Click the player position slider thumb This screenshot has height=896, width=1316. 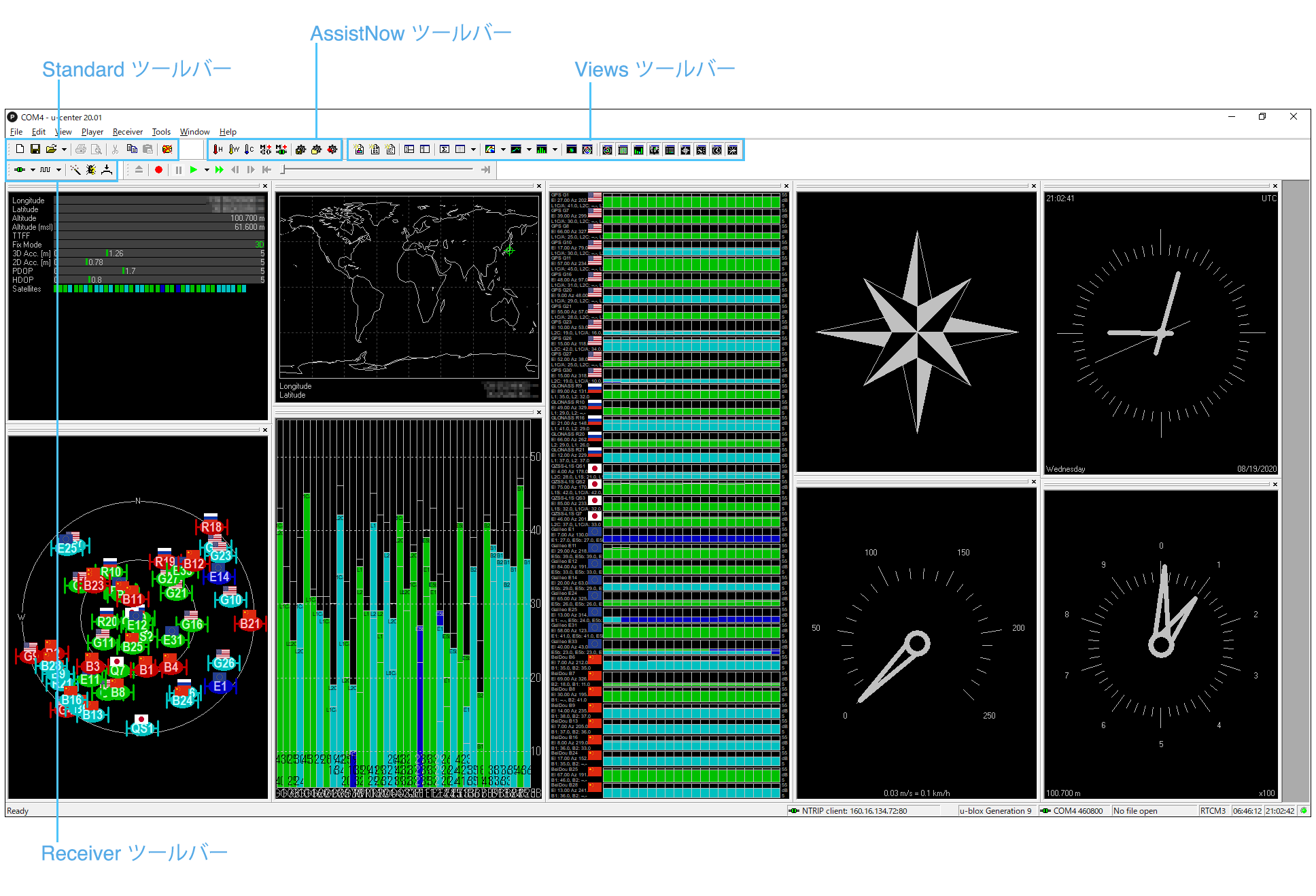coord(283,170)
